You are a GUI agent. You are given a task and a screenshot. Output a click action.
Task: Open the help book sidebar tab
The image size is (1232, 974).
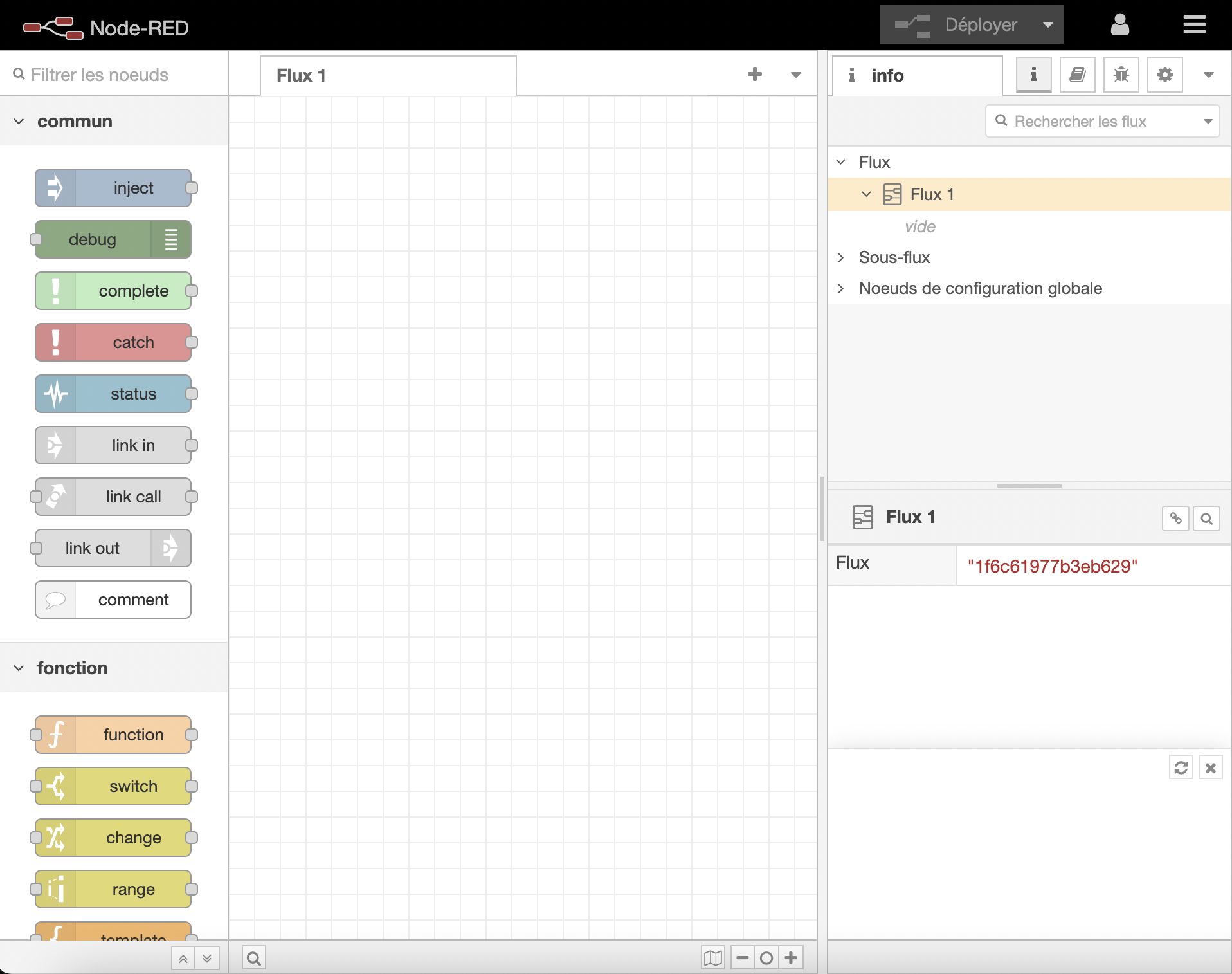(1077, 75)
